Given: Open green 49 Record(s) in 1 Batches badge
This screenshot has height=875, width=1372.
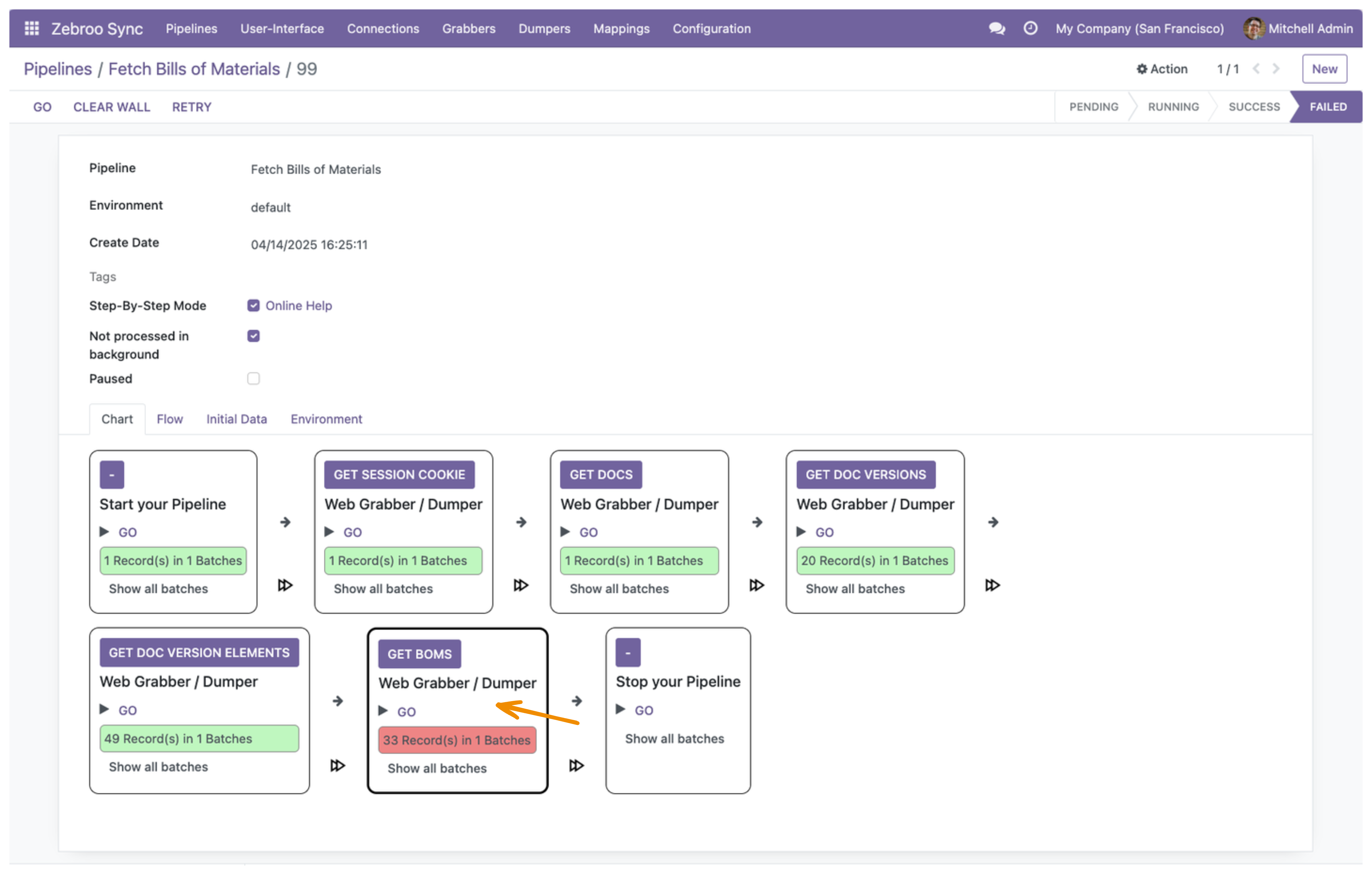Looking at the screenshot, I should 199,738.
